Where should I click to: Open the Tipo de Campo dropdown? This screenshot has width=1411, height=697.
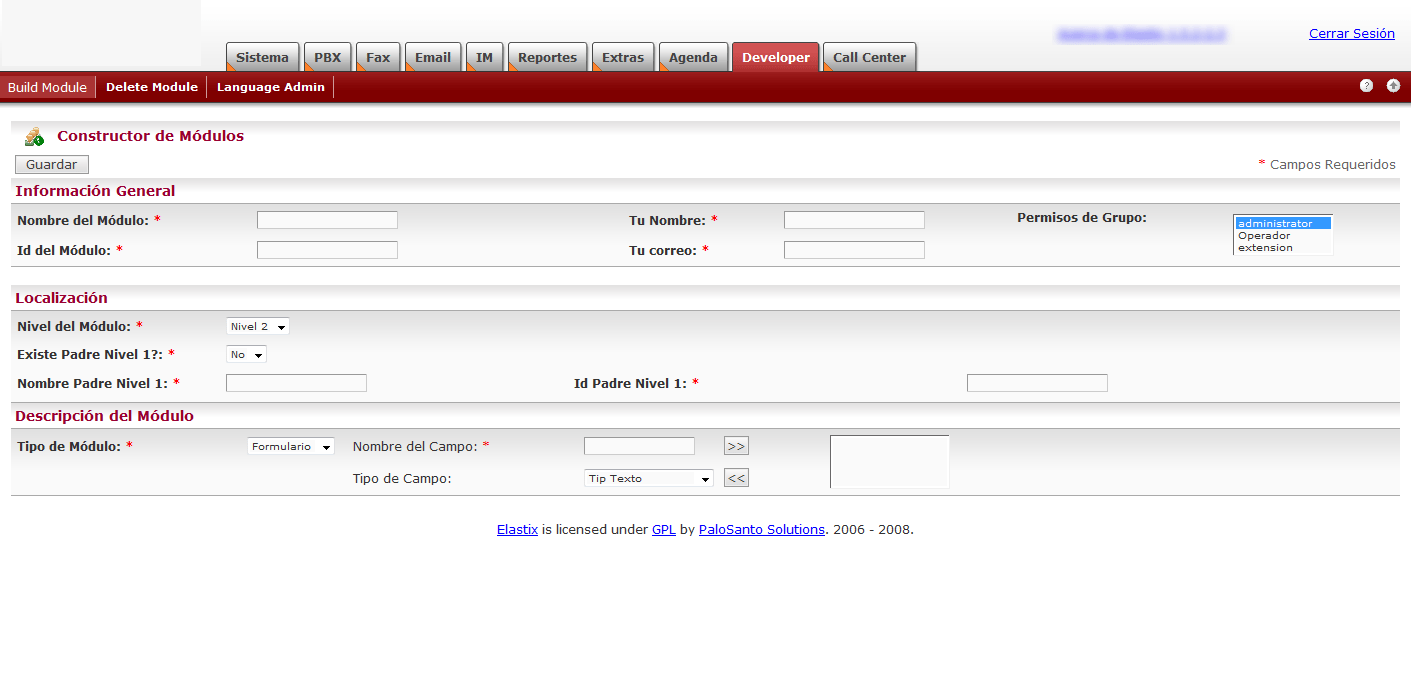[649, 479]
